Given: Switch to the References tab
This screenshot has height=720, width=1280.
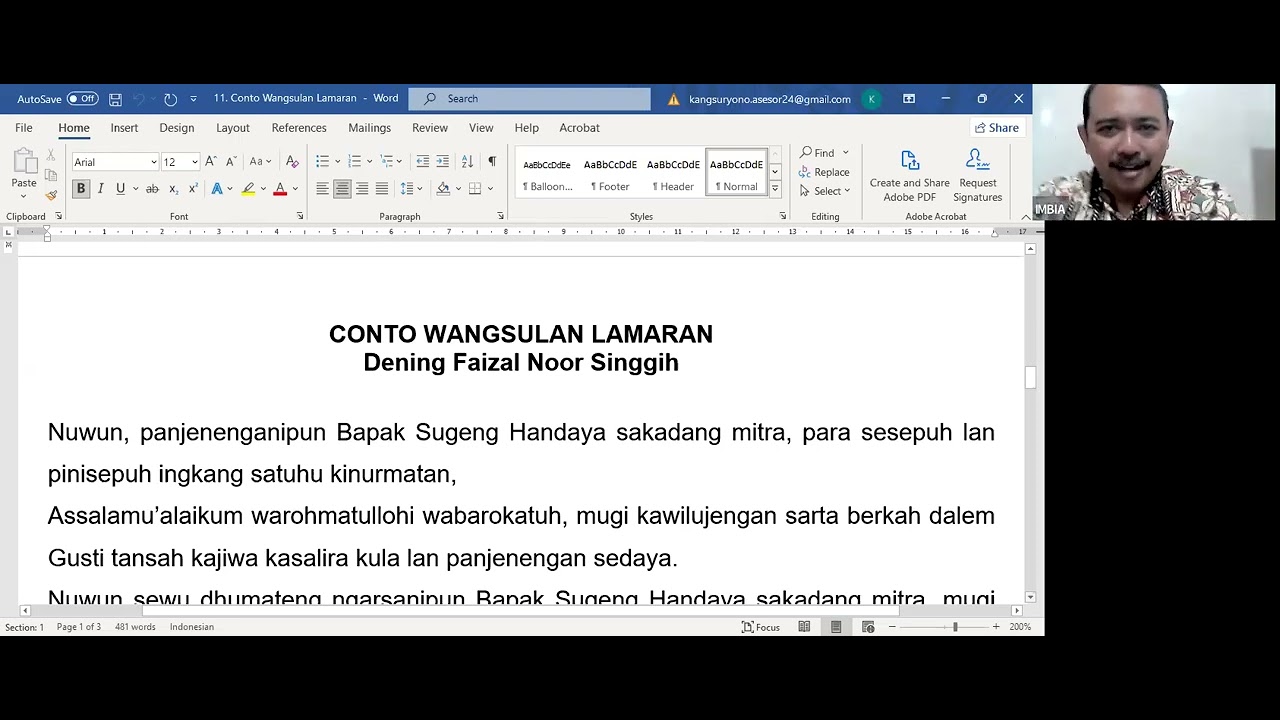Looking at the screenshot, I should point(299,128).
